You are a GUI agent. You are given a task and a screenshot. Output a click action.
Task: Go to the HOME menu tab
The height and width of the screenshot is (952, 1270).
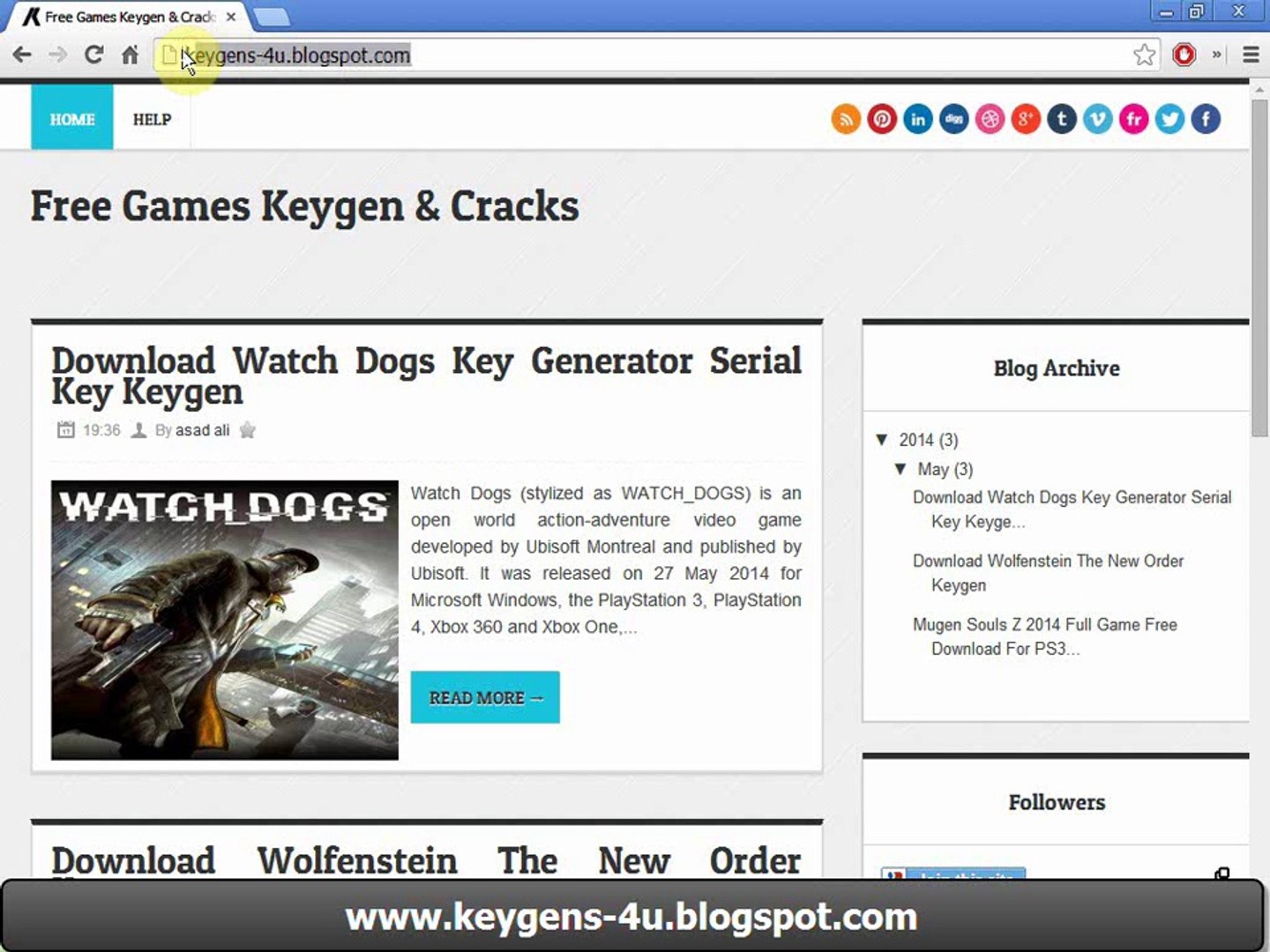(x=72, y=117)
